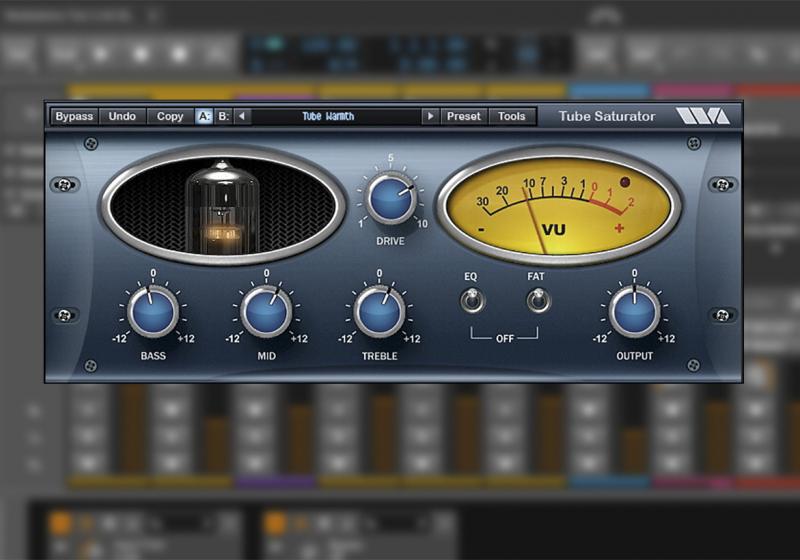Image resolution: width=800 pixels, height=560 pixels.
Task: Flip the EQ toggle switch
Action: 470,299
